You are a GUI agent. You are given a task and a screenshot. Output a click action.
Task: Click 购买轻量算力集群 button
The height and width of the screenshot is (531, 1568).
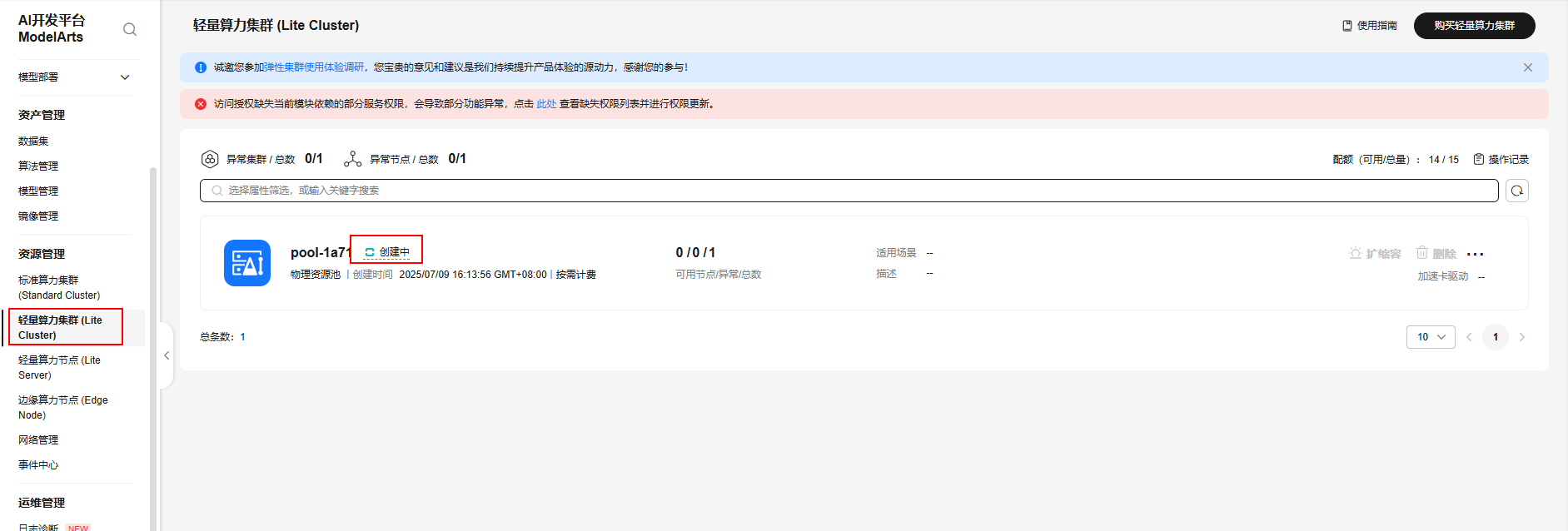click(x=1474, y=26)
